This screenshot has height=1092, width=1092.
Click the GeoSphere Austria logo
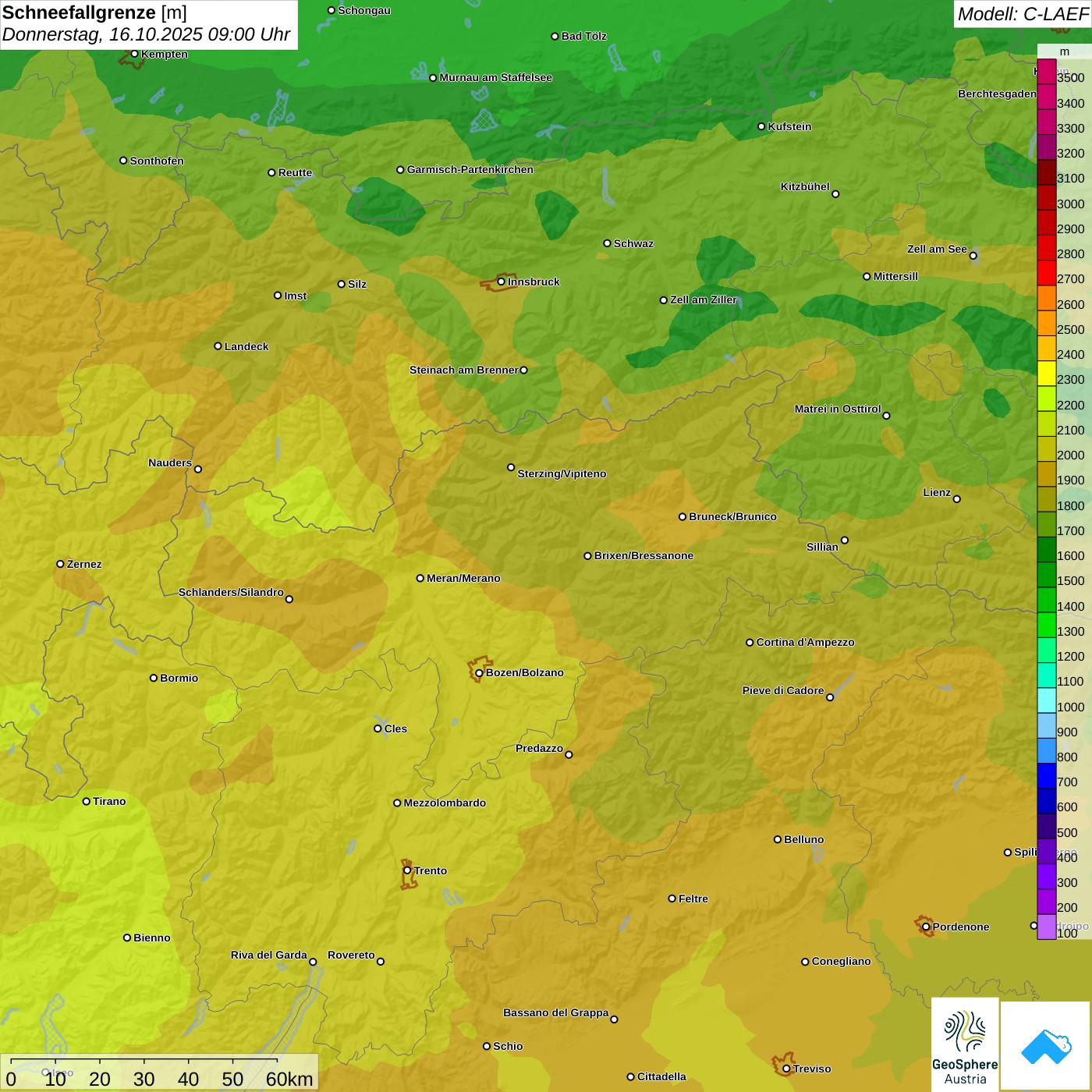click(965, 1044)
